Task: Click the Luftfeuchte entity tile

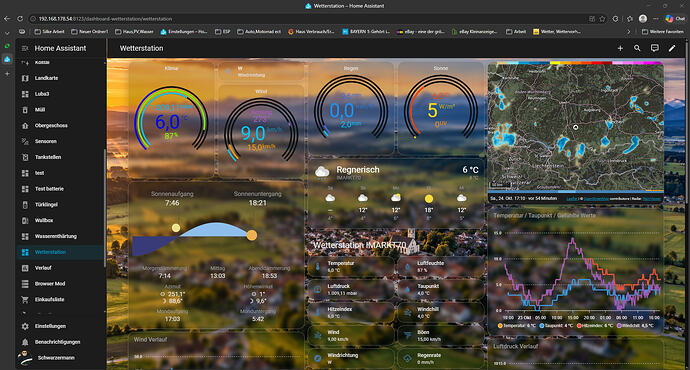Action: pos(439,267)
